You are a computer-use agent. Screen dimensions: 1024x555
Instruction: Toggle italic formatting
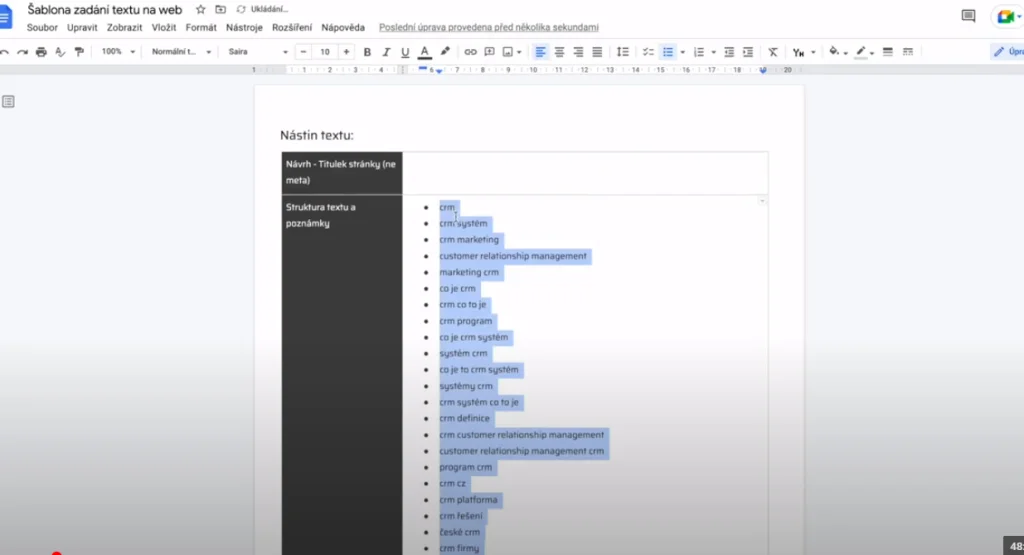(x=386, y=52)
